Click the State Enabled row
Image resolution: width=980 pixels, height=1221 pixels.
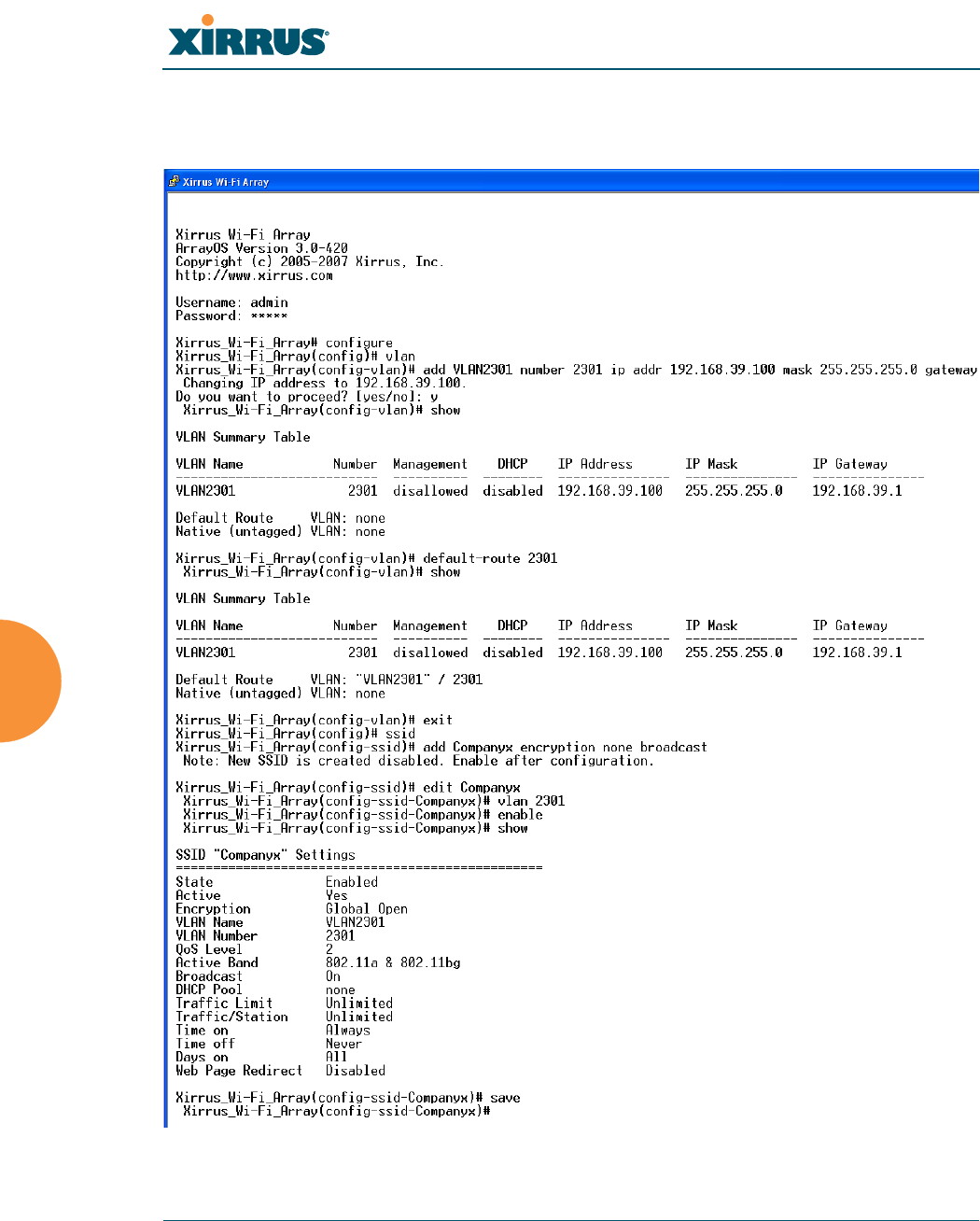tap(277, 882)
